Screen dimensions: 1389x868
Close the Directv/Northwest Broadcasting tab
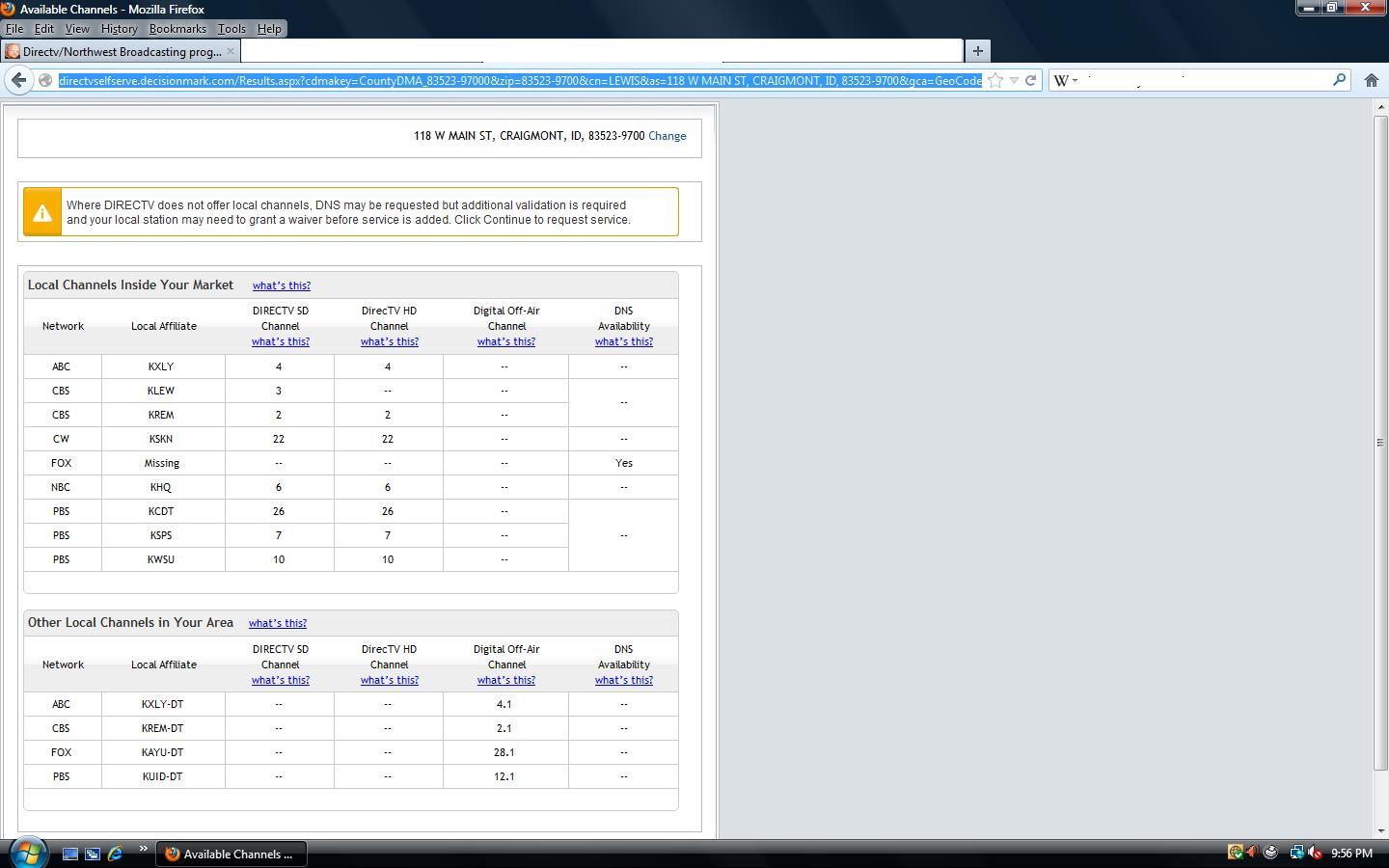[230, 51]
